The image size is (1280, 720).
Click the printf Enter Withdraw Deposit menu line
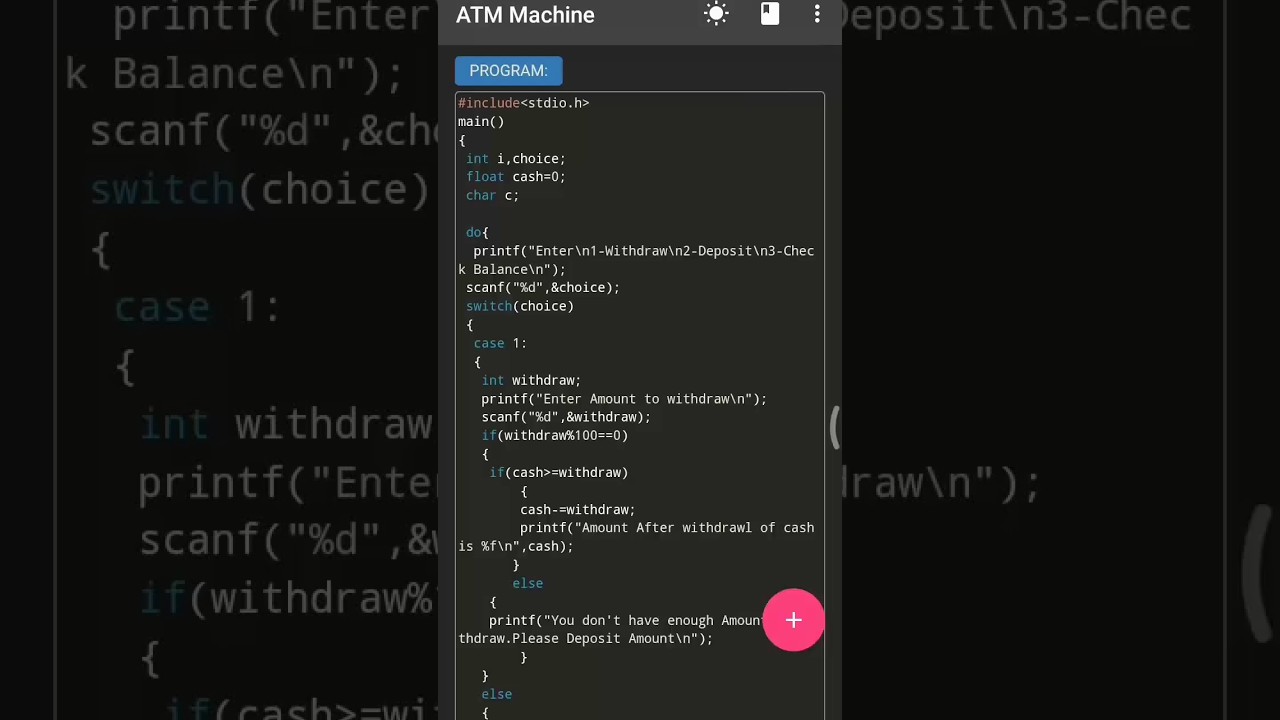644,251
